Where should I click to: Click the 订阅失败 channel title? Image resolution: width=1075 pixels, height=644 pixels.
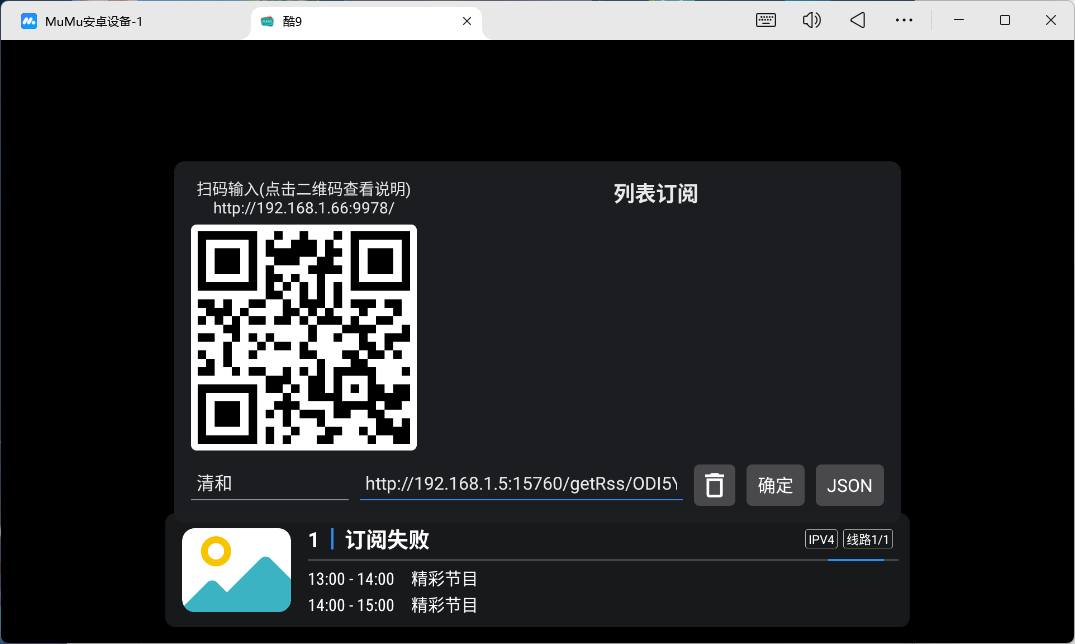click(387, 540)
